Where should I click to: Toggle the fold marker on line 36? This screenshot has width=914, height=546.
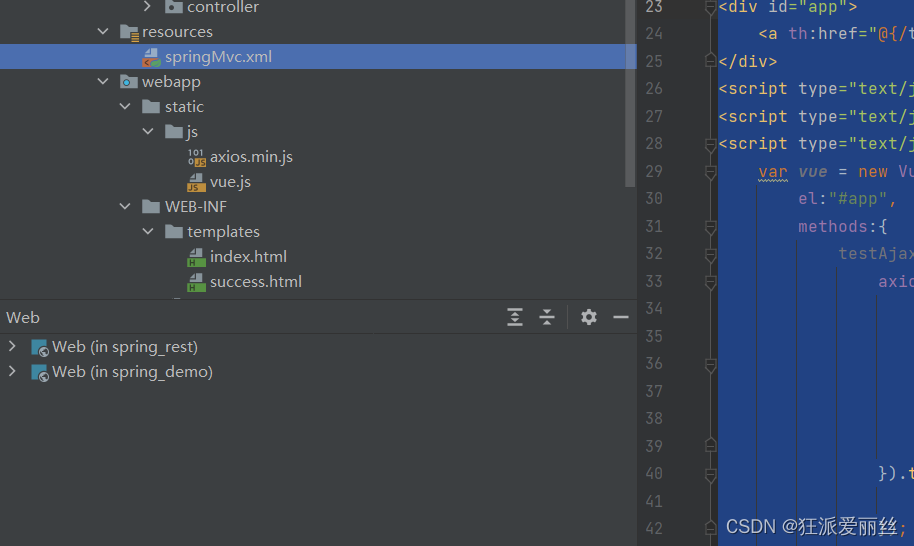(x=711, y=365)
